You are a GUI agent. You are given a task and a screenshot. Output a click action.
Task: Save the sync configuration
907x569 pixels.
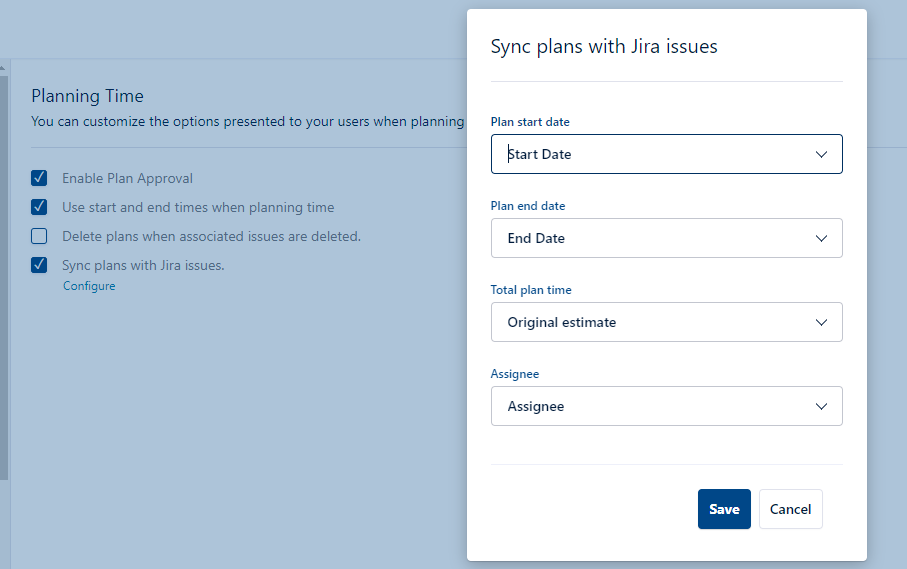724,509
